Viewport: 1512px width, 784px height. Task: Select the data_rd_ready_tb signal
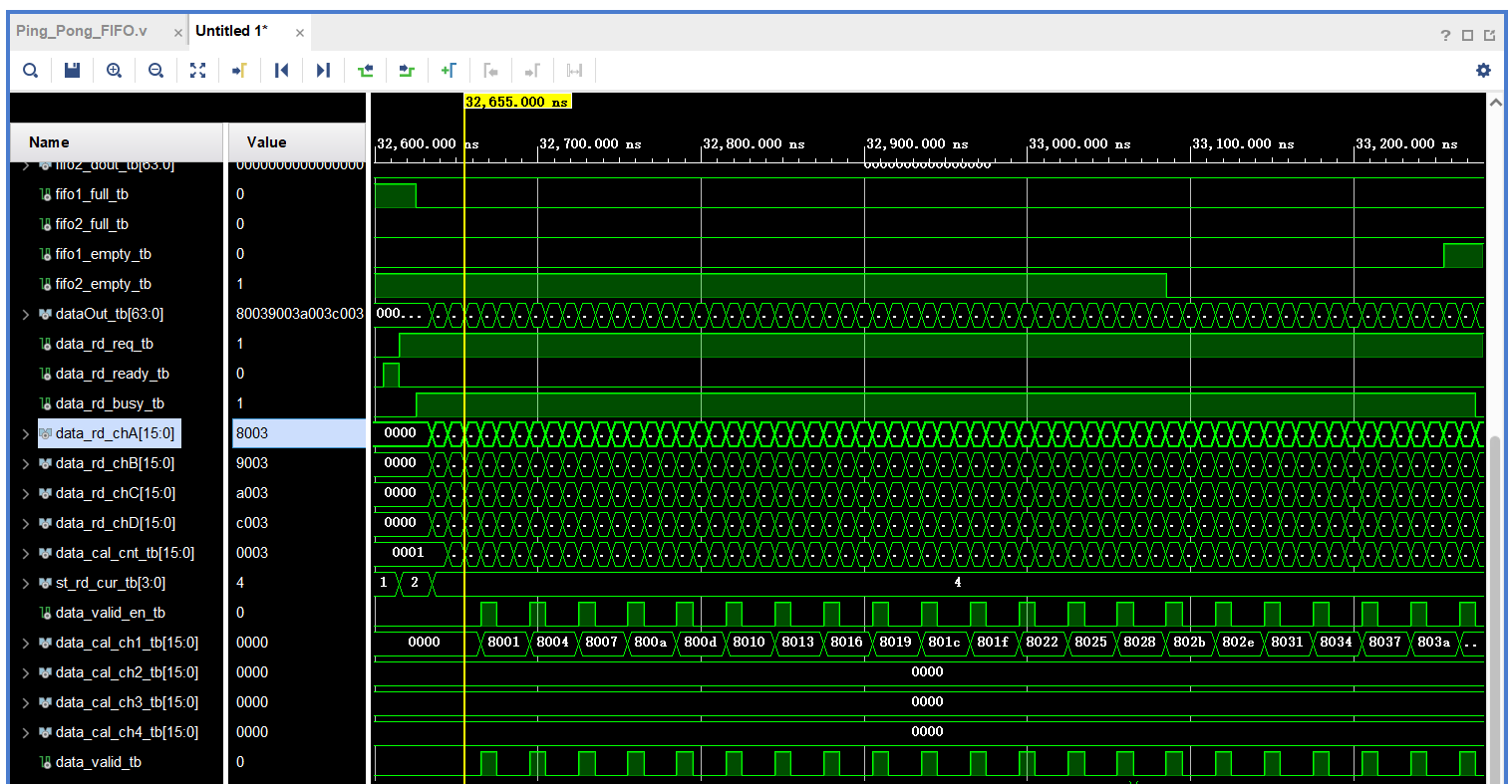(113, 374)
